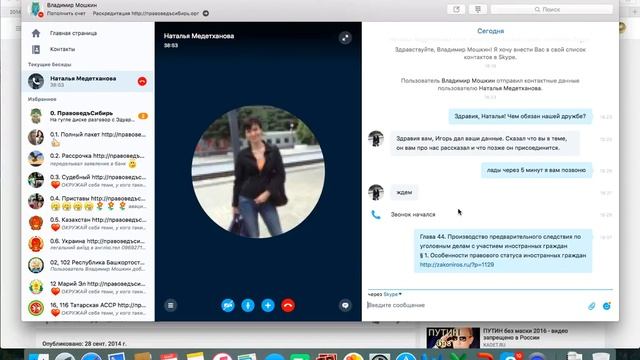The image size is (640, 360).
Task: Click the new conversation compose icon
Action: pyautogui.click(x=456, y=9)
